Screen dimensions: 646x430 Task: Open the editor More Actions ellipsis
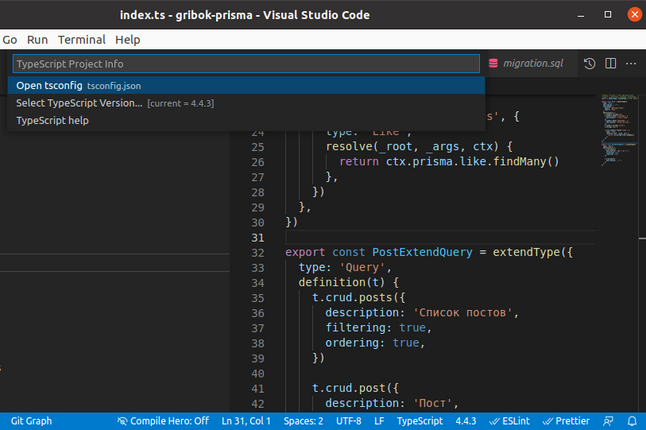point(631,63)
